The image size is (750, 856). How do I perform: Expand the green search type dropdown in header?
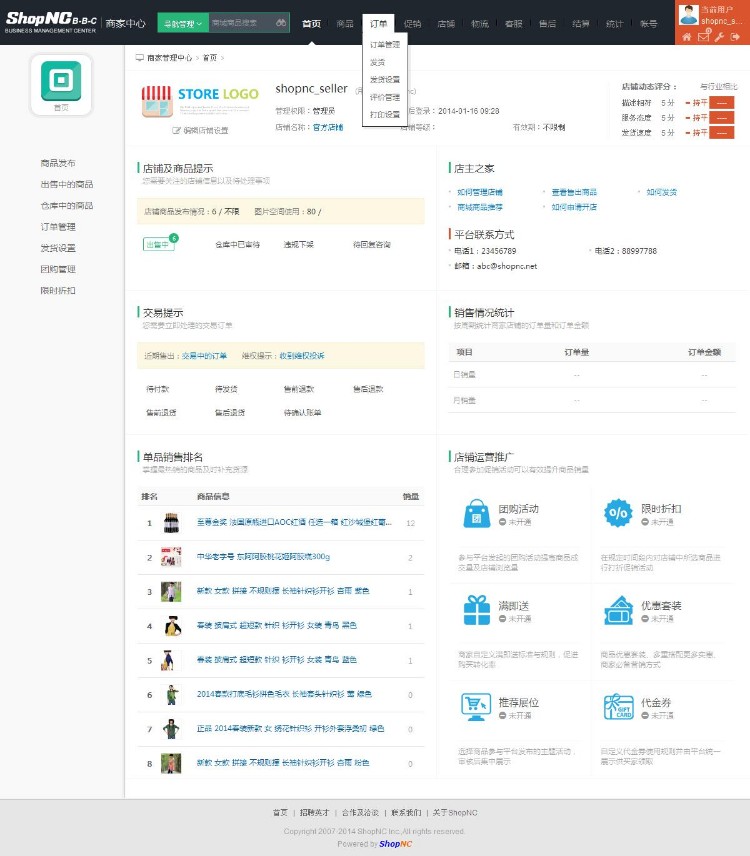click(182, 22)
